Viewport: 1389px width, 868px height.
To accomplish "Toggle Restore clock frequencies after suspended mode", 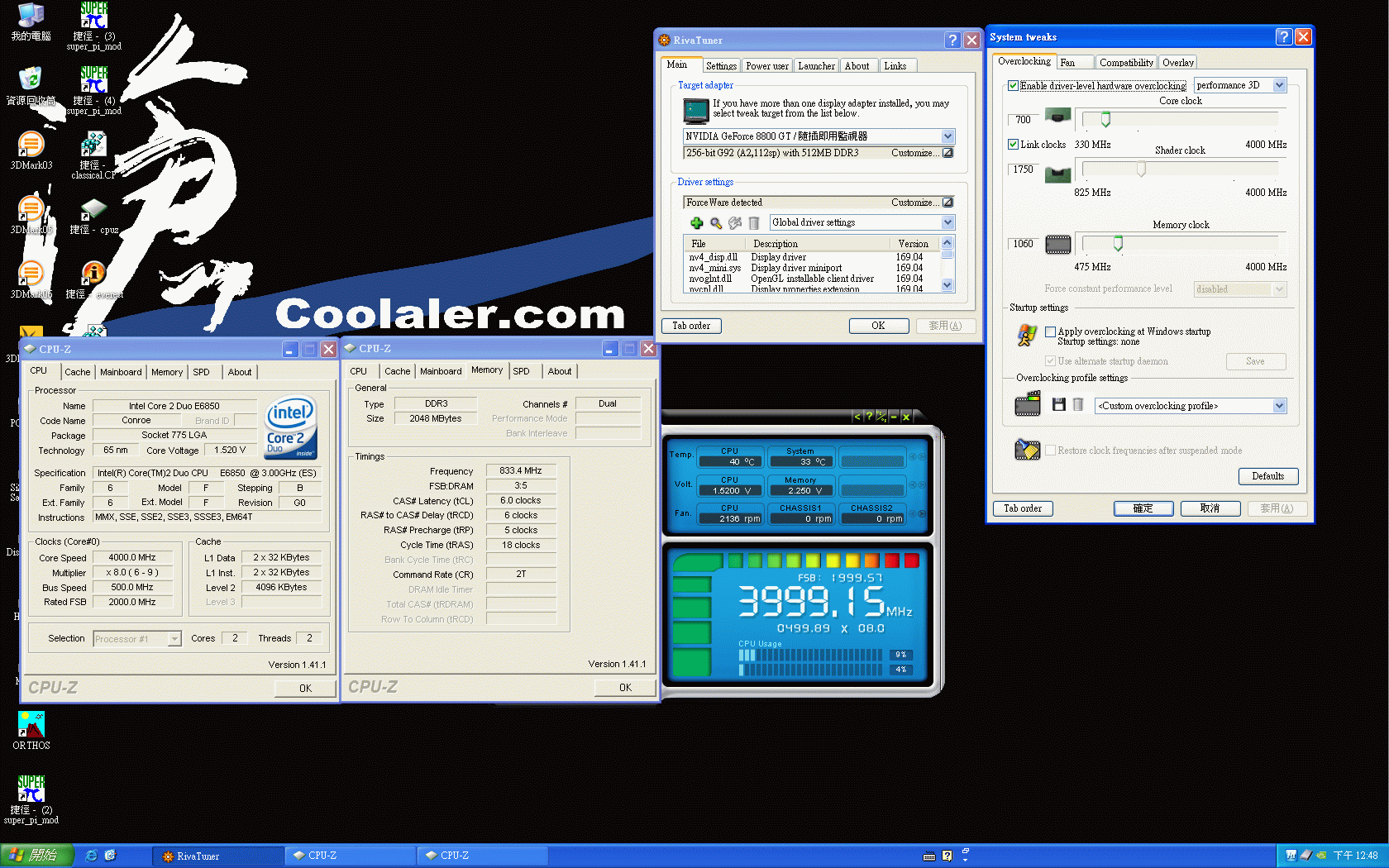I will [1050, 451].
